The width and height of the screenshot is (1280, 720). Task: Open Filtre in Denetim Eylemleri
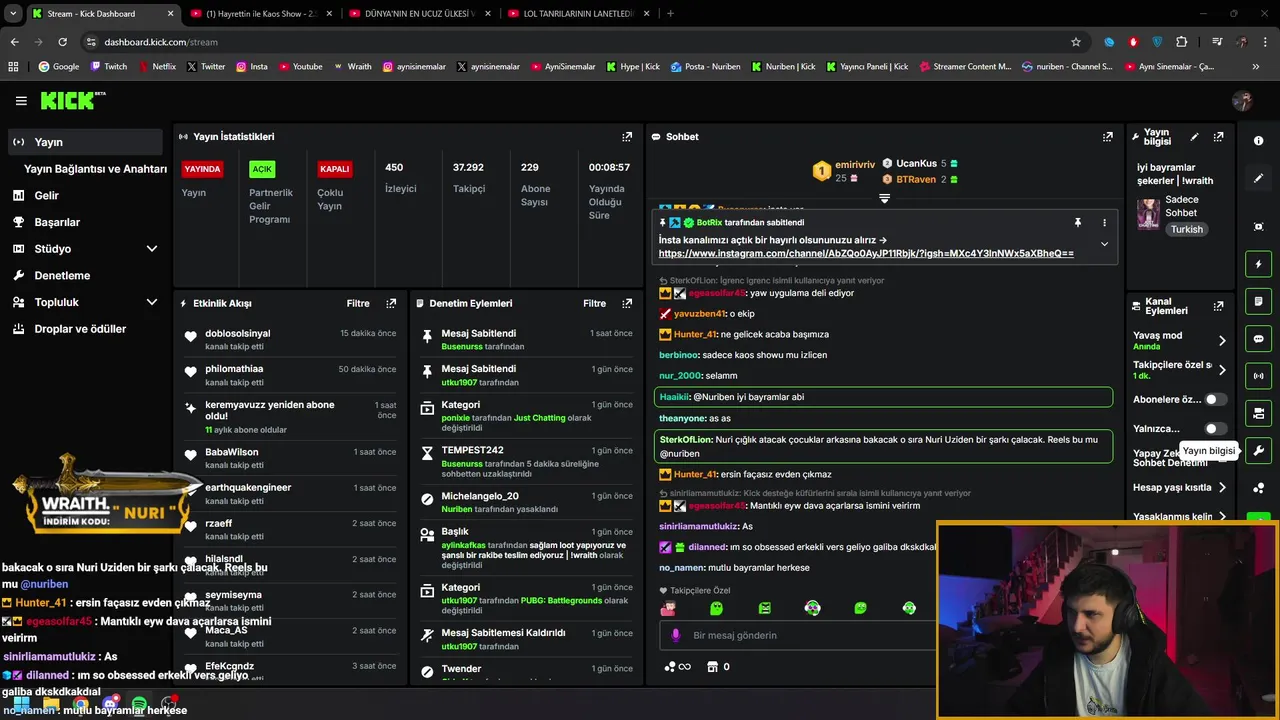(594, 303)
